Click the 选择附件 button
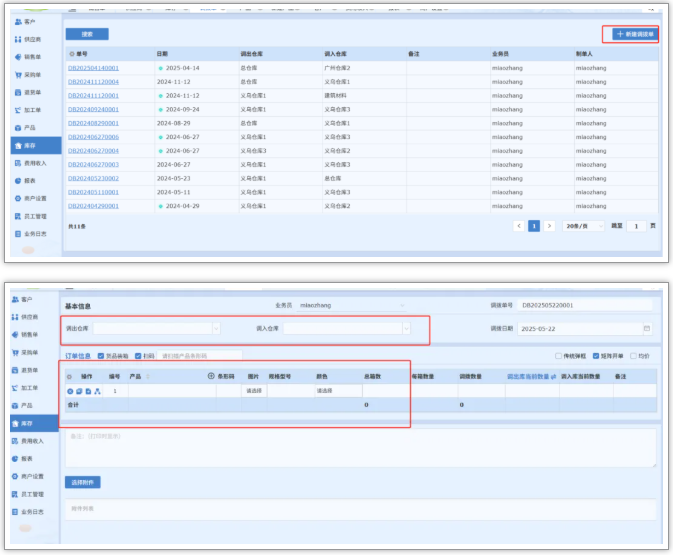 [83, 482]
